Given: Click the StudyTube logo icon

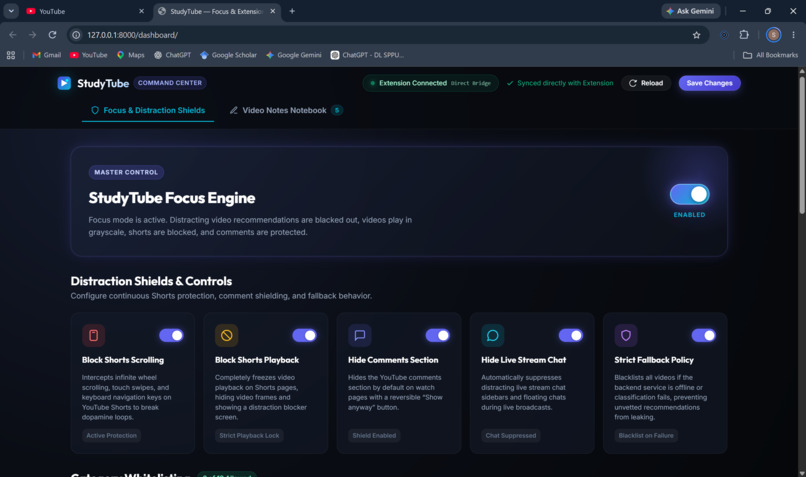Looking at the screenshot, I should pyautogui.click(x=64, y=83).
